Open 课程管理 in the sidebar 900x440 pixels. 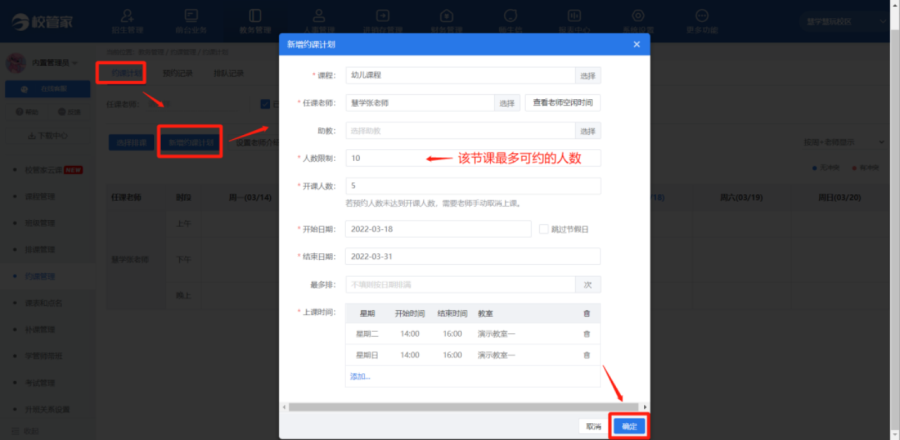point(40,196)
